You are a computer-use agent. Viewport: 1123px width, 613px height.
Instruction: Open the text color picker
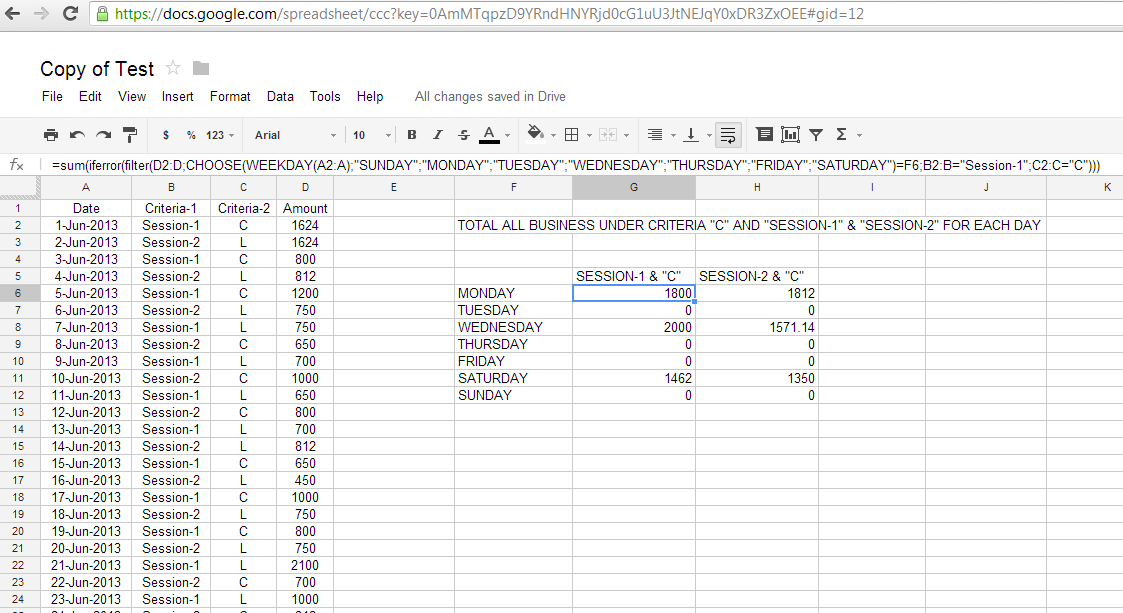490,134
